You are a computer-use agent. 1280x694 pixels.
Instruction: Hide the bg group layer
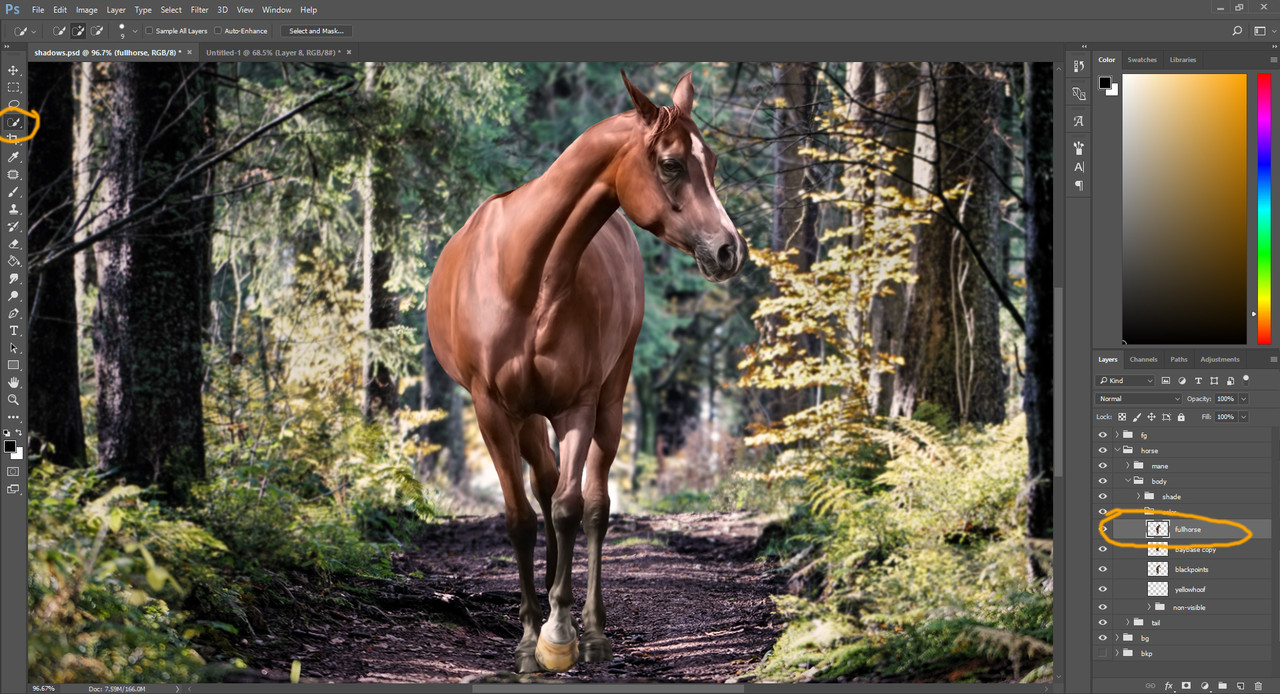1103,637
